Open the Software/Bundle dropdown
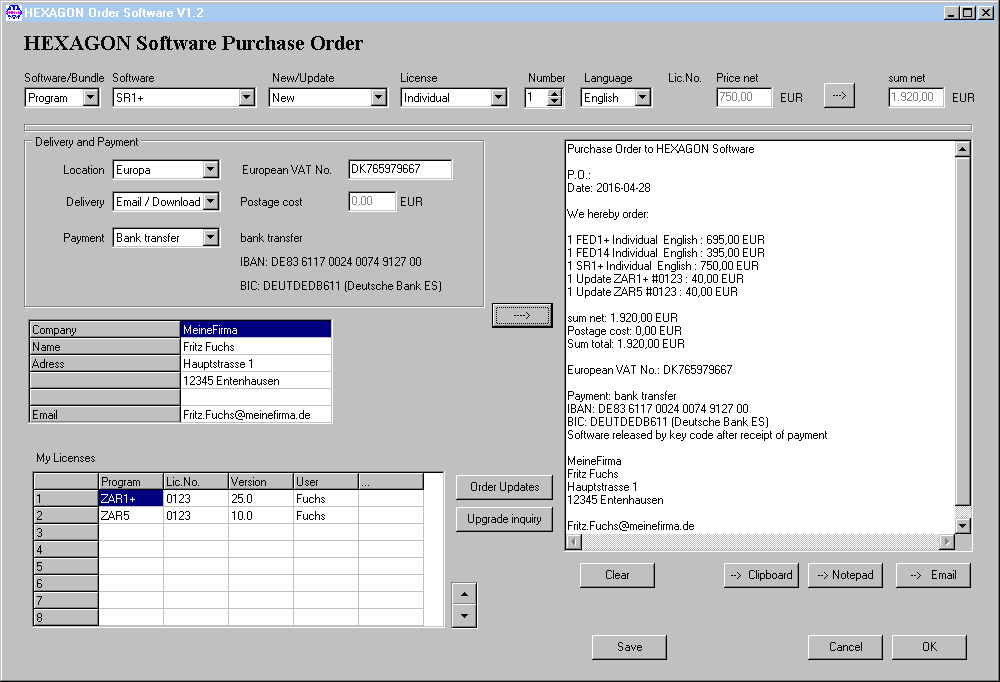 91,98
